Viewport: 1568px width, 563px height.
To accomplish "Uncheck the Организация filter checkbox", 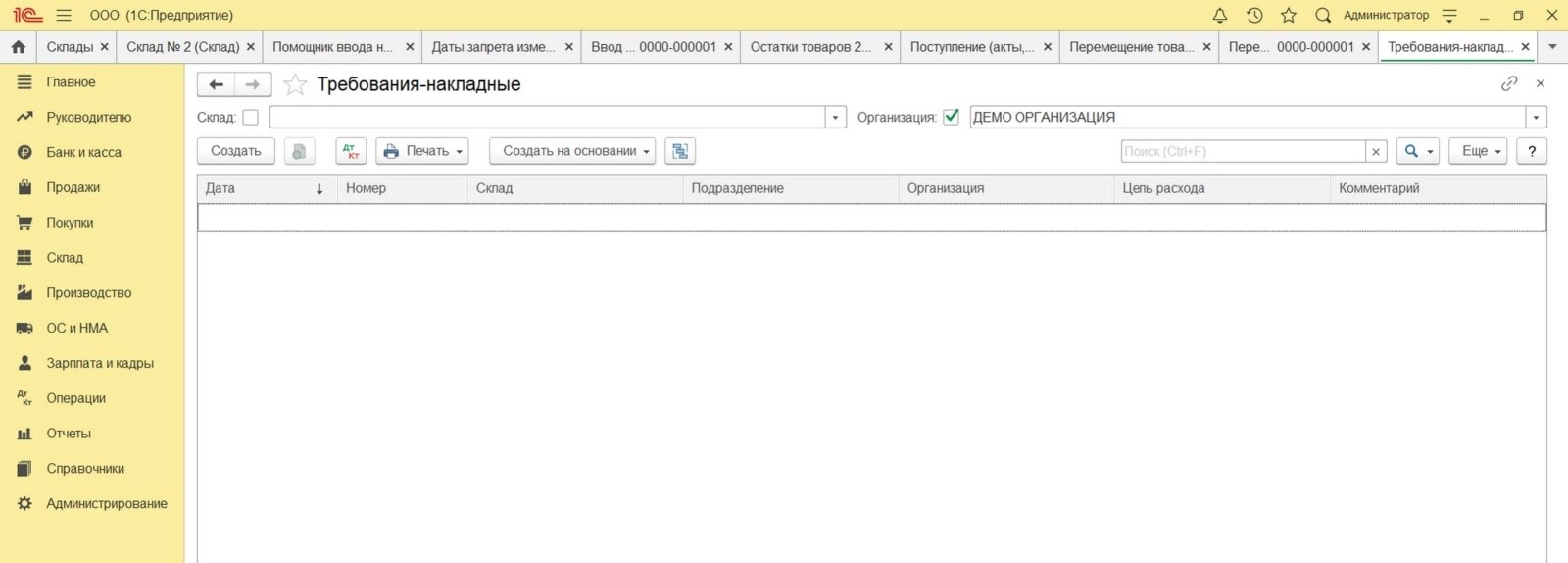I will (x=951, y=117).
